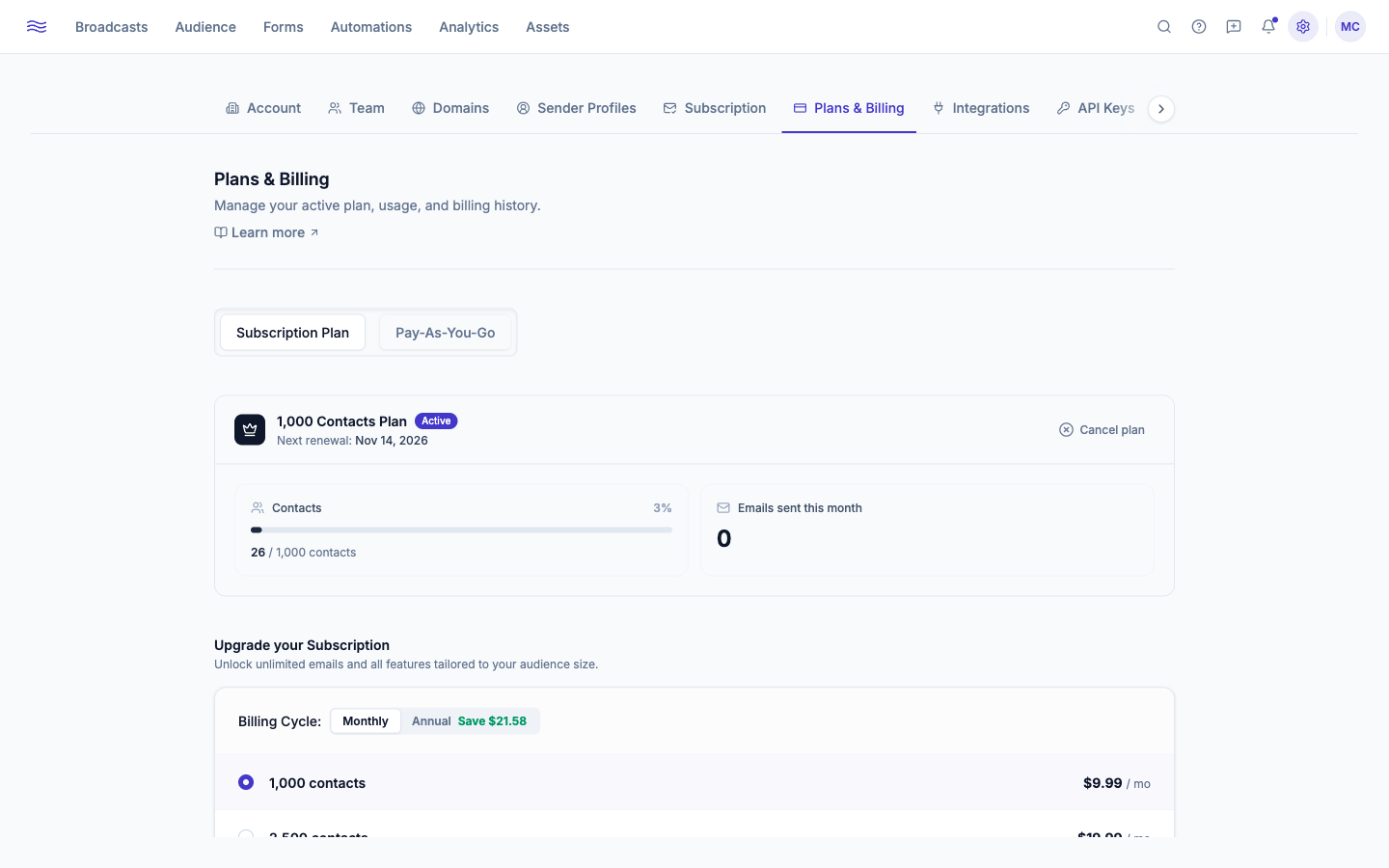
Task: Click the help question mark icon
Action: point(1199,27)
